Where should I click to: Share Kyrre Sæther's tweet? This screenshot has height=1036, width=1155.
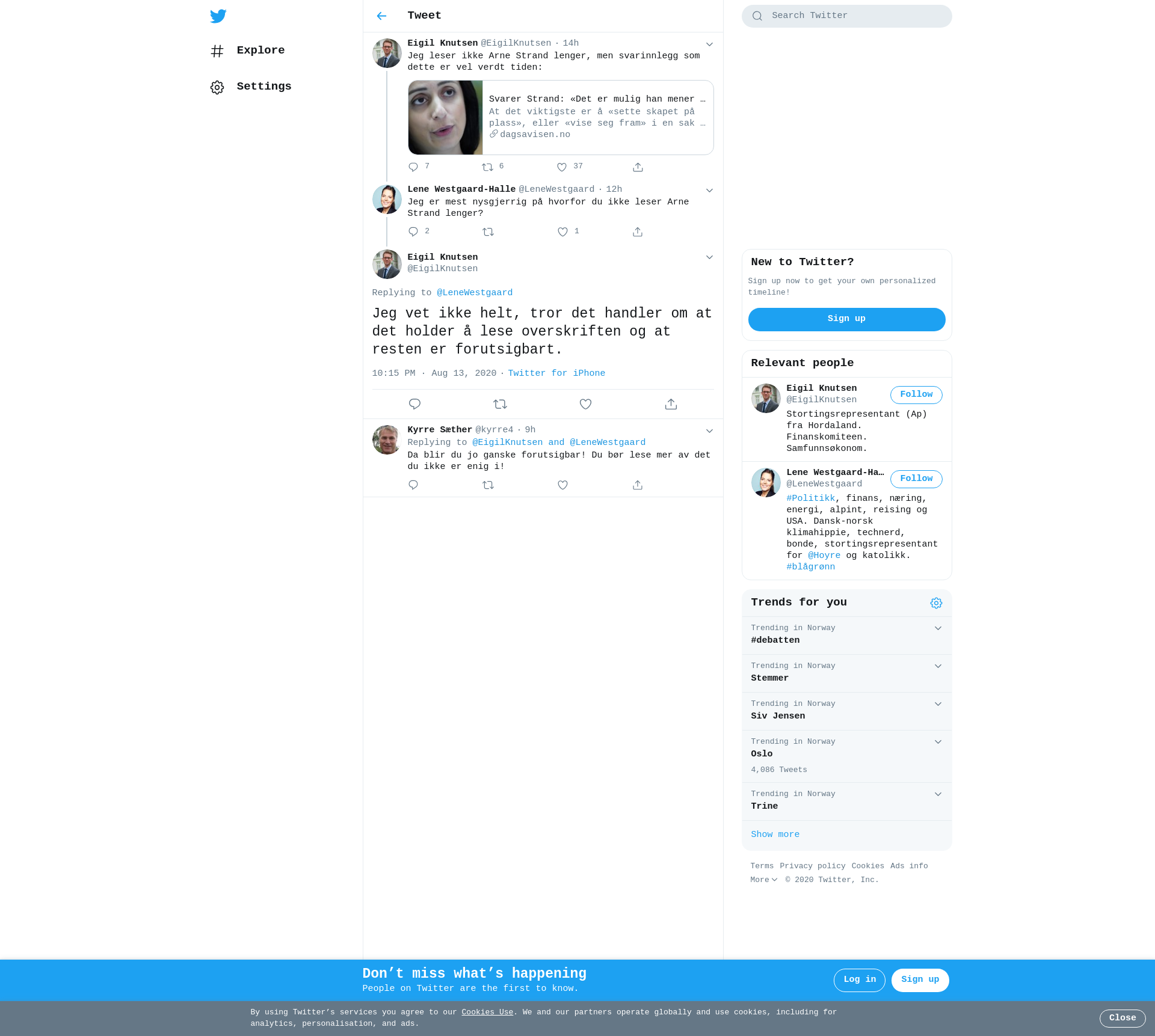tap(638, 485)
